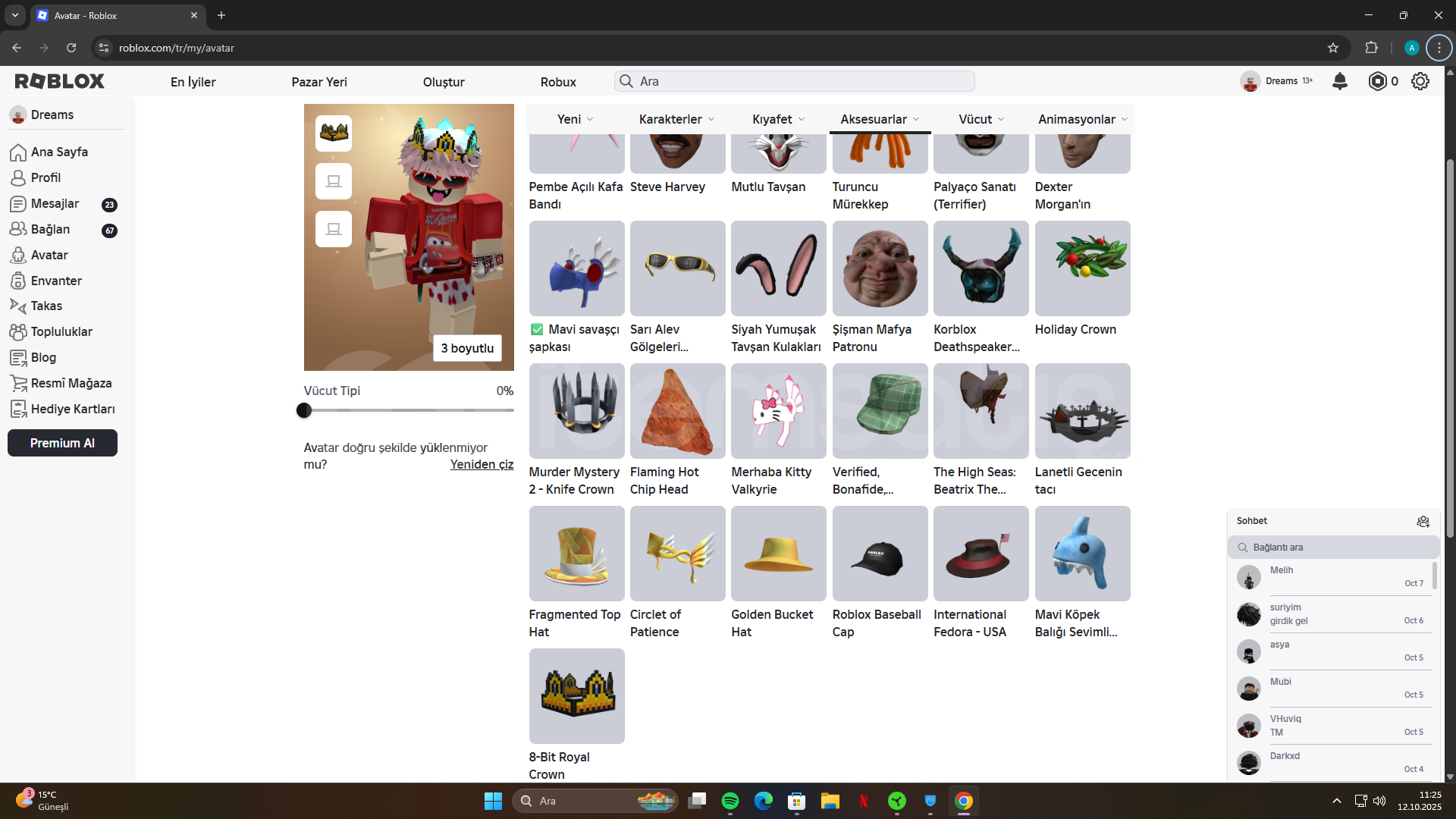Go to Takas in the sidebar
Screen dimensions: 1456x819
pyautogui.click(x=46, y=306)
